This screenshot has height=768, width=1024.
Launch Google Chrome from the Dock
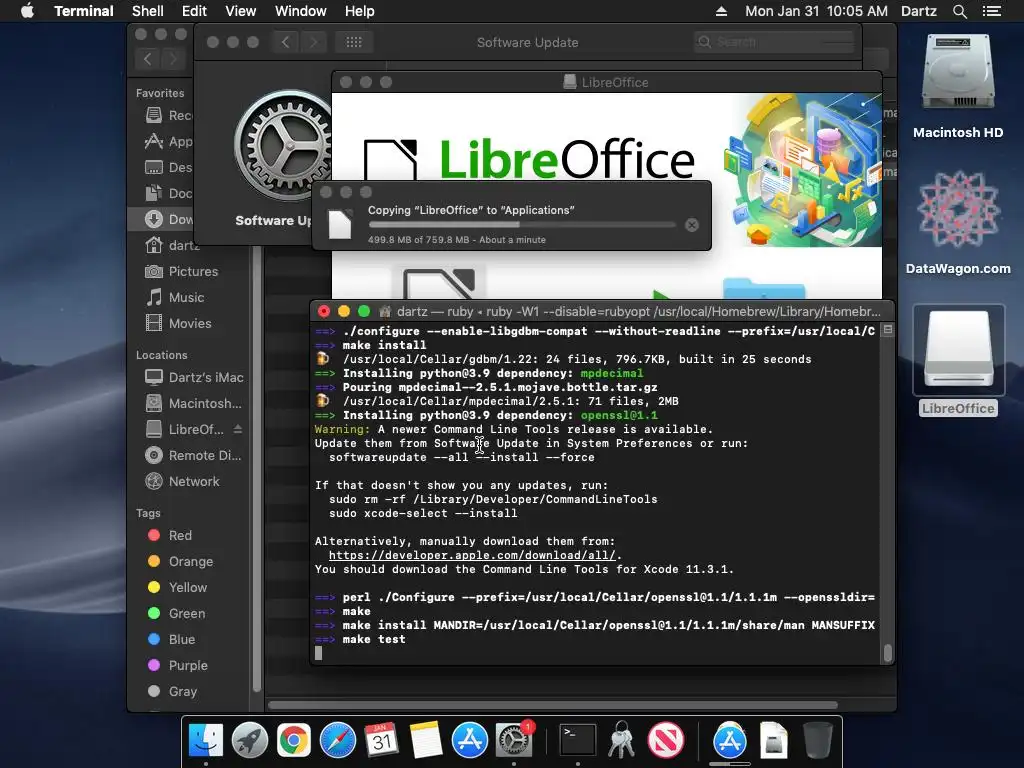pyautogui.click(x=294, y=741)
